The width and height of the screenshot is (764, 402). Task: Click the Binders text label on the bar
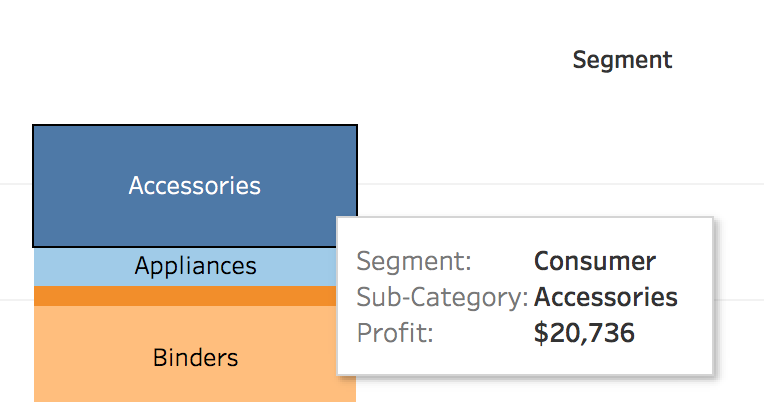click(x=195, y=358)
